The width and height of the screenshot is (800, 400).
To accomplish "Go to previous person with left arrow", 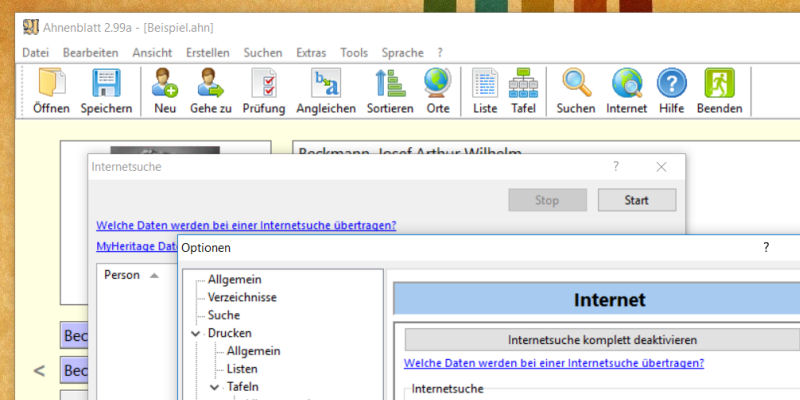I will coord(39,370).
